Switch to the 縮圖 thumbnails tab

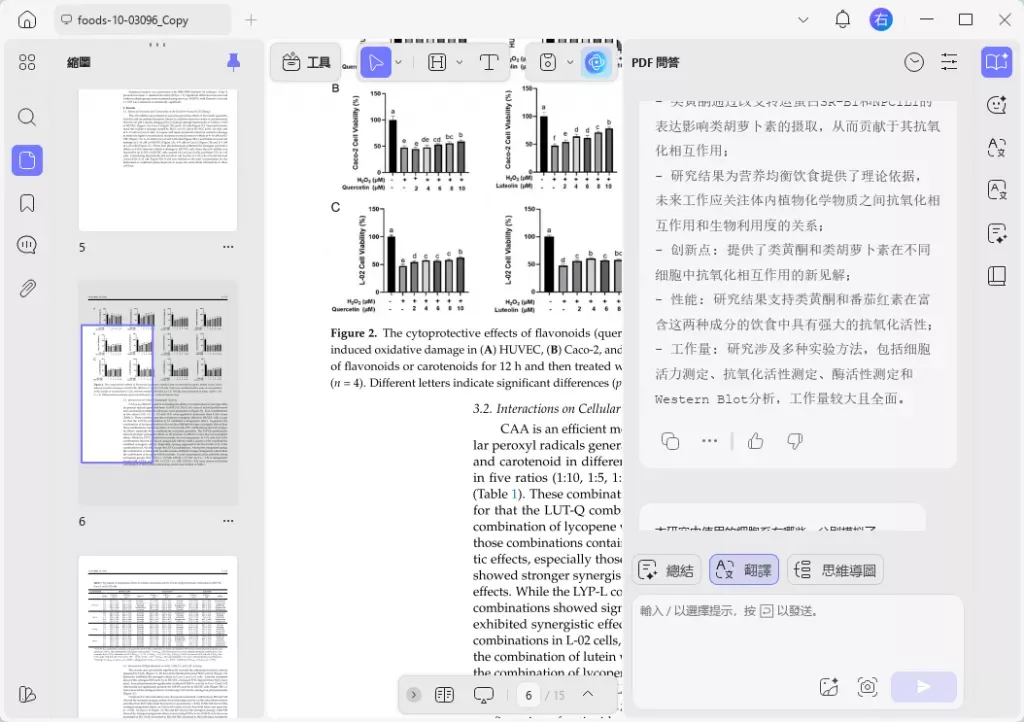click(x=78, y=62)
